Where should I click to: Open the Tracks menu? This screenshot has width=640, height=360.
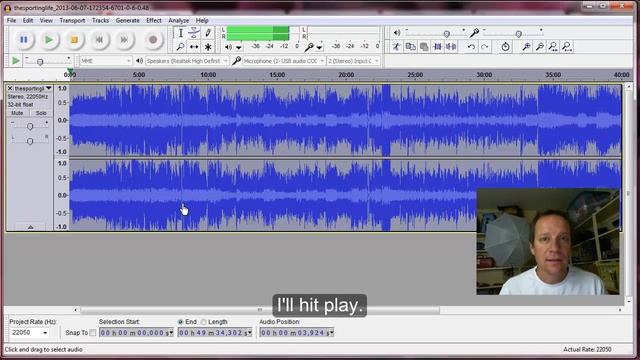[100, 20]
